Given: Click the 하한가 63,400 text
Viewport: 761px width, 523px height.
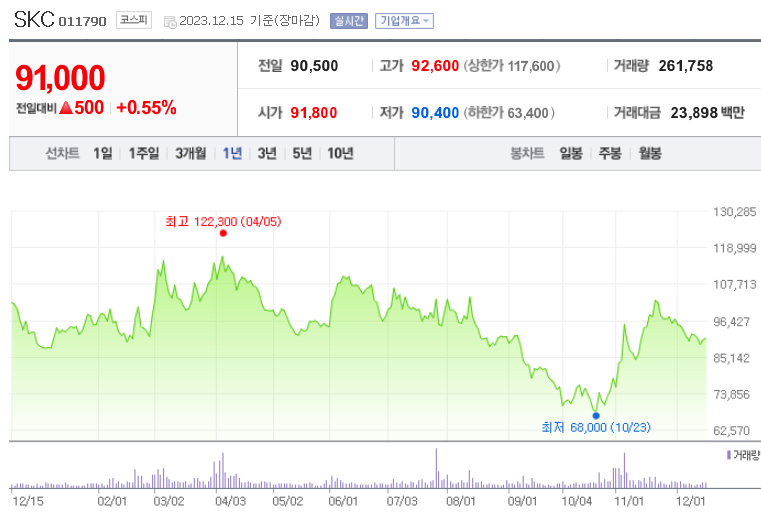Looking at the screenshot, I should click(509, 113).
